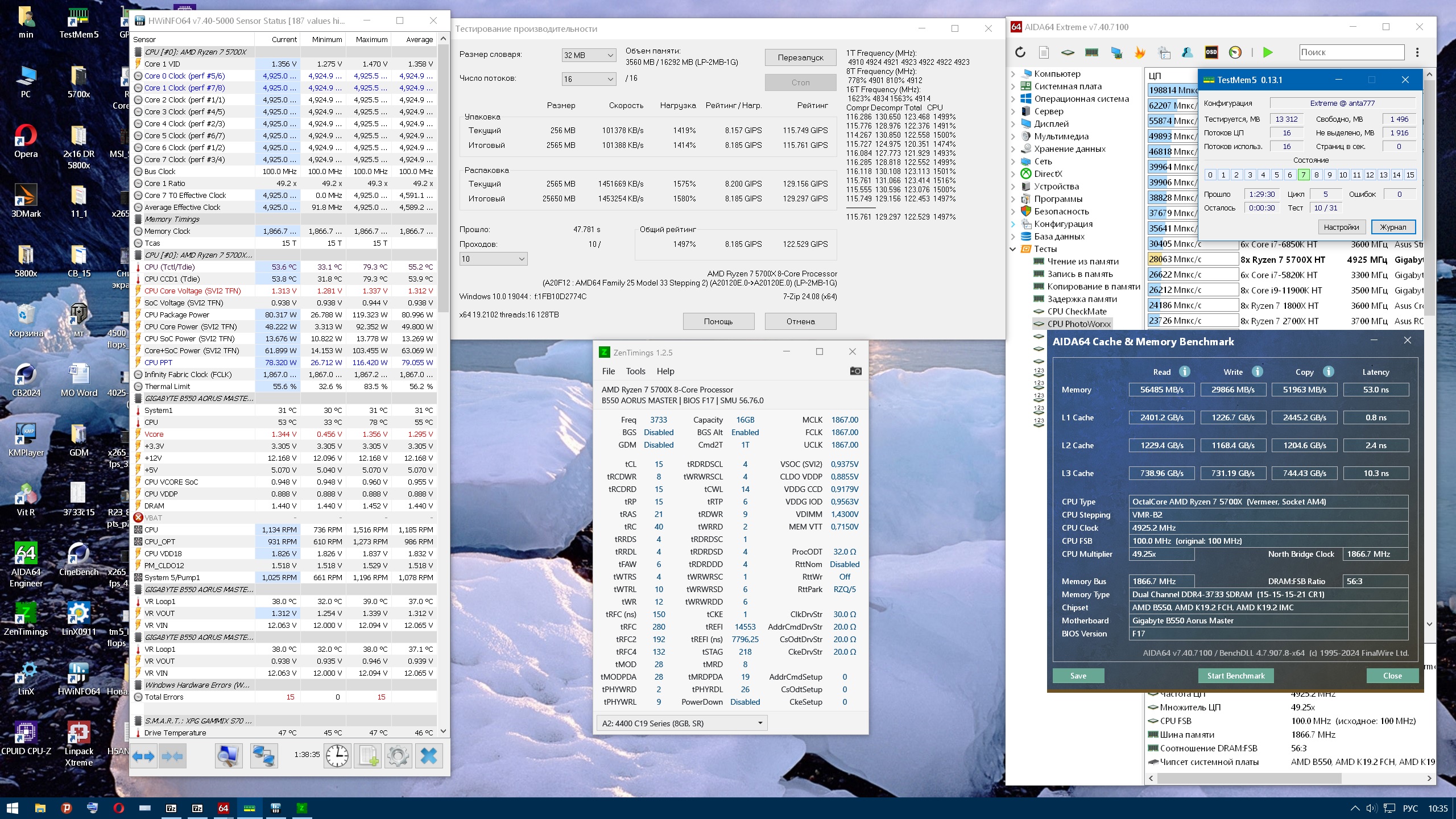
Task: Open HWiNFO settings gear icon
Action: 398,756
